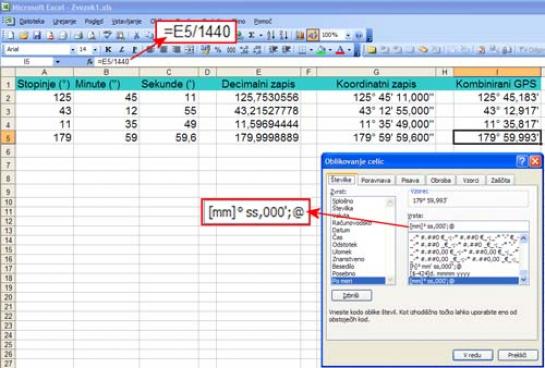Screen dimensions: 545x368
Task: Open the font color red A swatch
Action: [x=340, y=50]
